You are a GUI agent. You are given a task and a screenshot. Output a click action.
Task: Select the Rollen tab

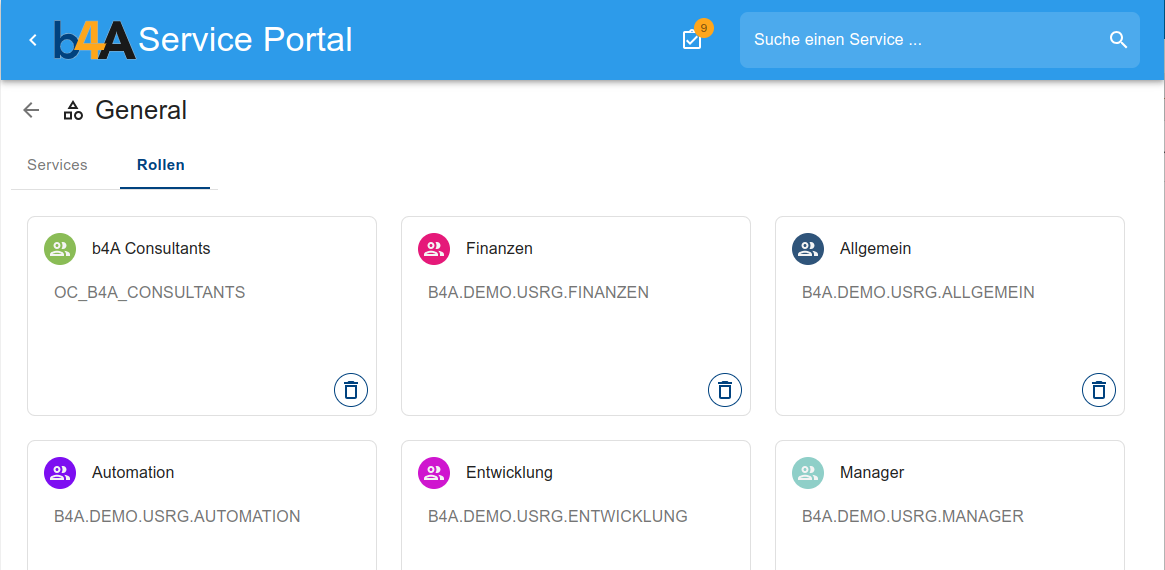coord(161,165)
